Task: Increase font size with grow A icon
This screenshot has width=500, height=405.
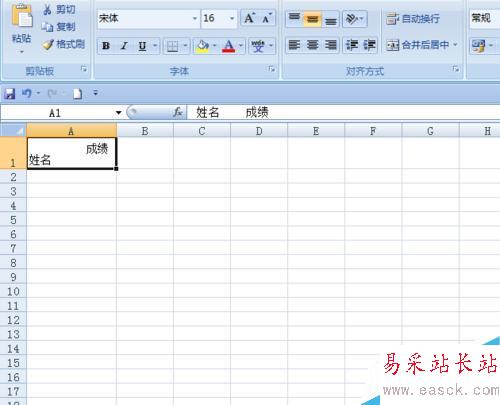Action: click(x=250, y=18)
